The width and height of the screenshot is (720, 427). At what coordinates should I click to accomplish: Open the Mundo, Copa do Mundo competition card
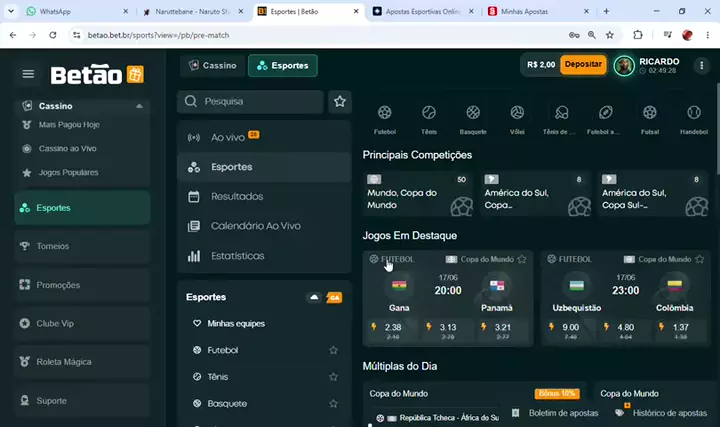pyautogui.click(x=418, y=194)
